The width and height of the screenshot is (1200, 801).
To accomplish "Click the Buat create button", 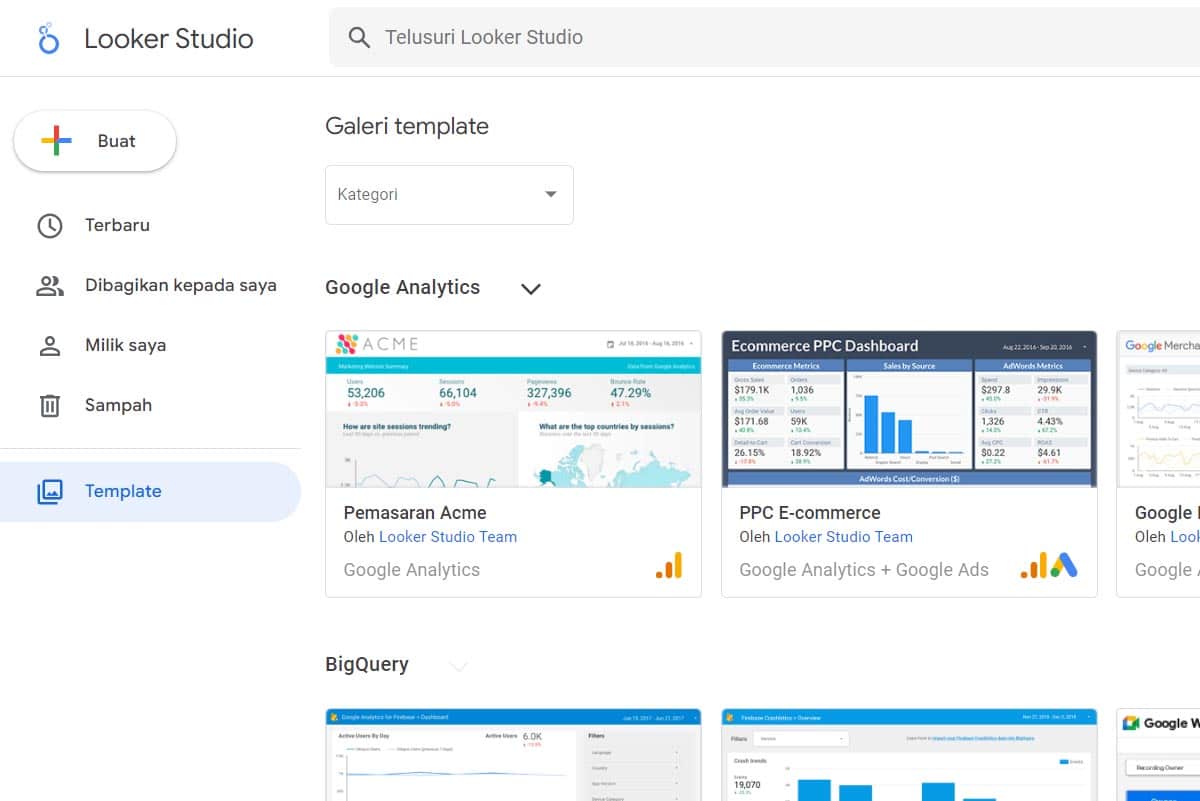I will [x=95, y=141].
